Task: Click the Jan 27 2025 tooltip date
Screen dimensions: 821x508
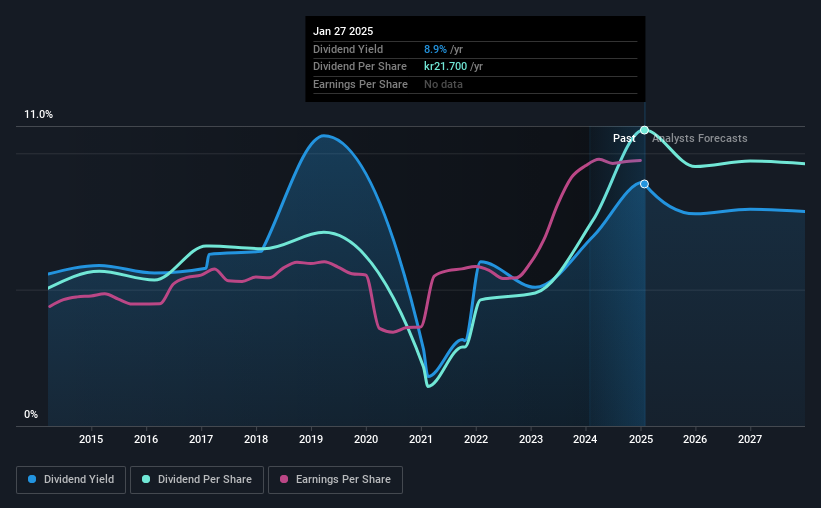Action: click(x=343, y=31)
